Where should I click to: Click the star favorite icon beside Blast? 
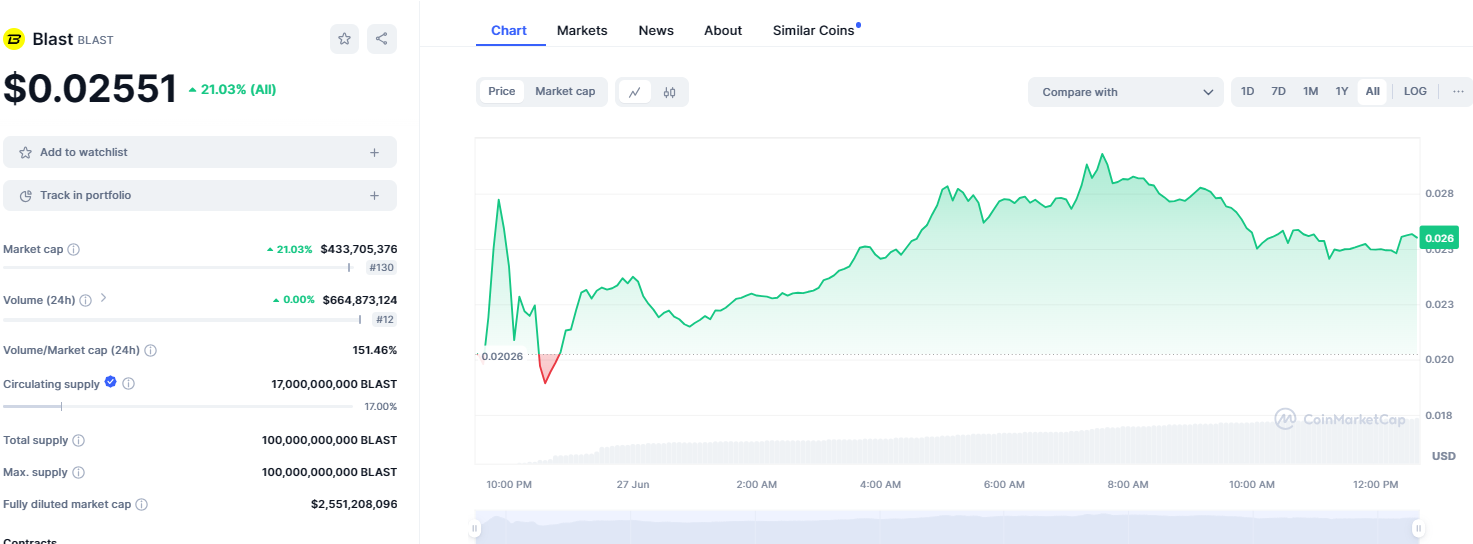344,39
